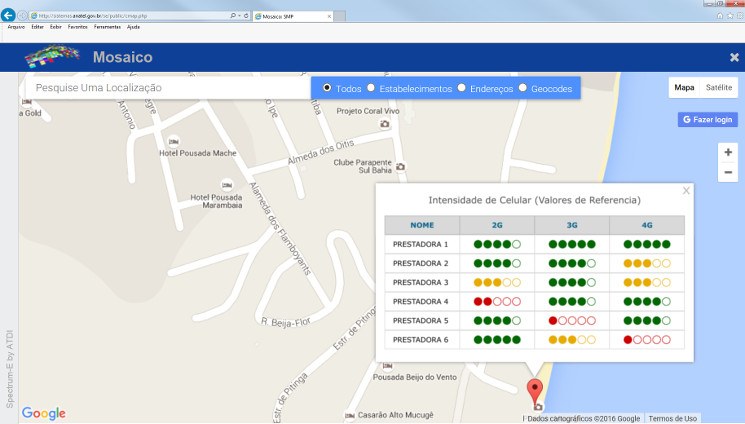Click the 4G column header
The width and height of the screenshot is (745, 424).
pos(647,225)
